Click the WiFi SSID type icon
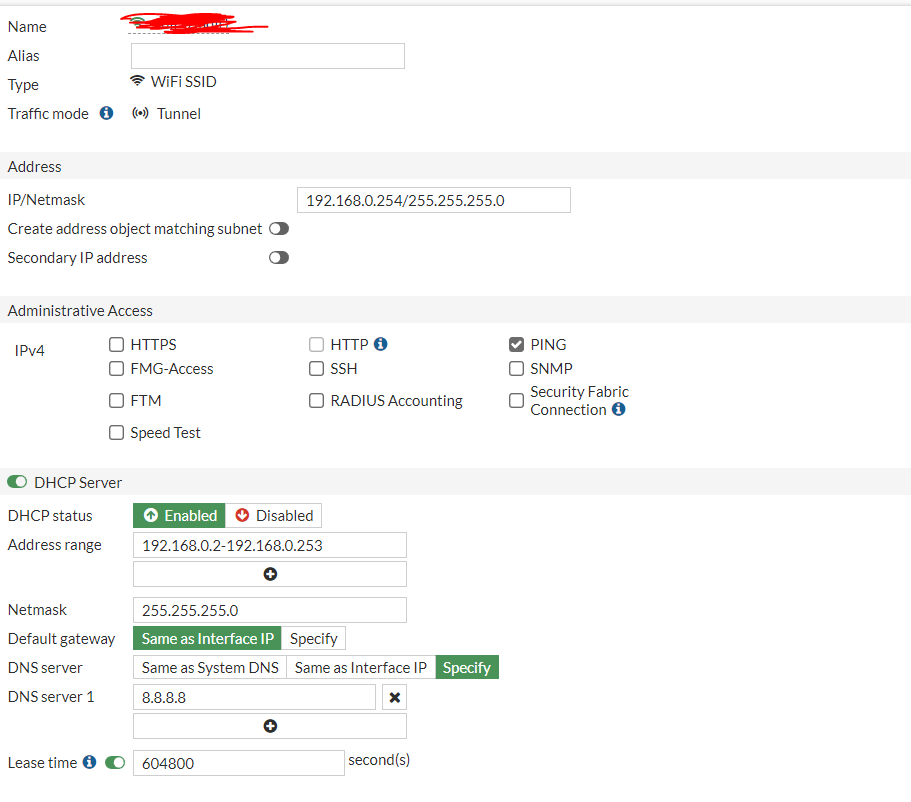Viewport: 911px width, 802px height. (x=137, y=81)
